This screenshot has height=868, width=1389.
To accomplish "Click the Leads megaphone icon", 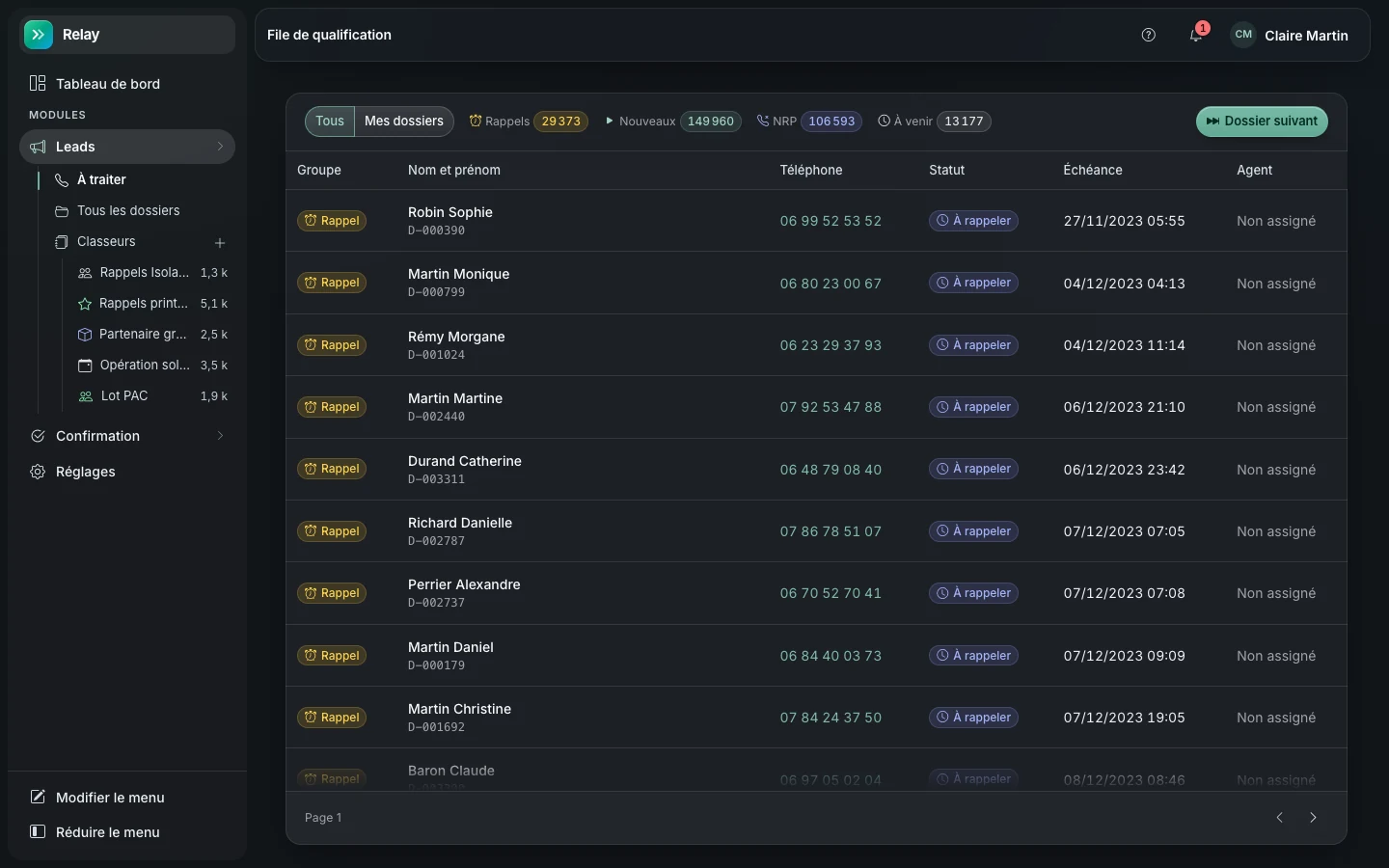I will [x=38, y=147].
